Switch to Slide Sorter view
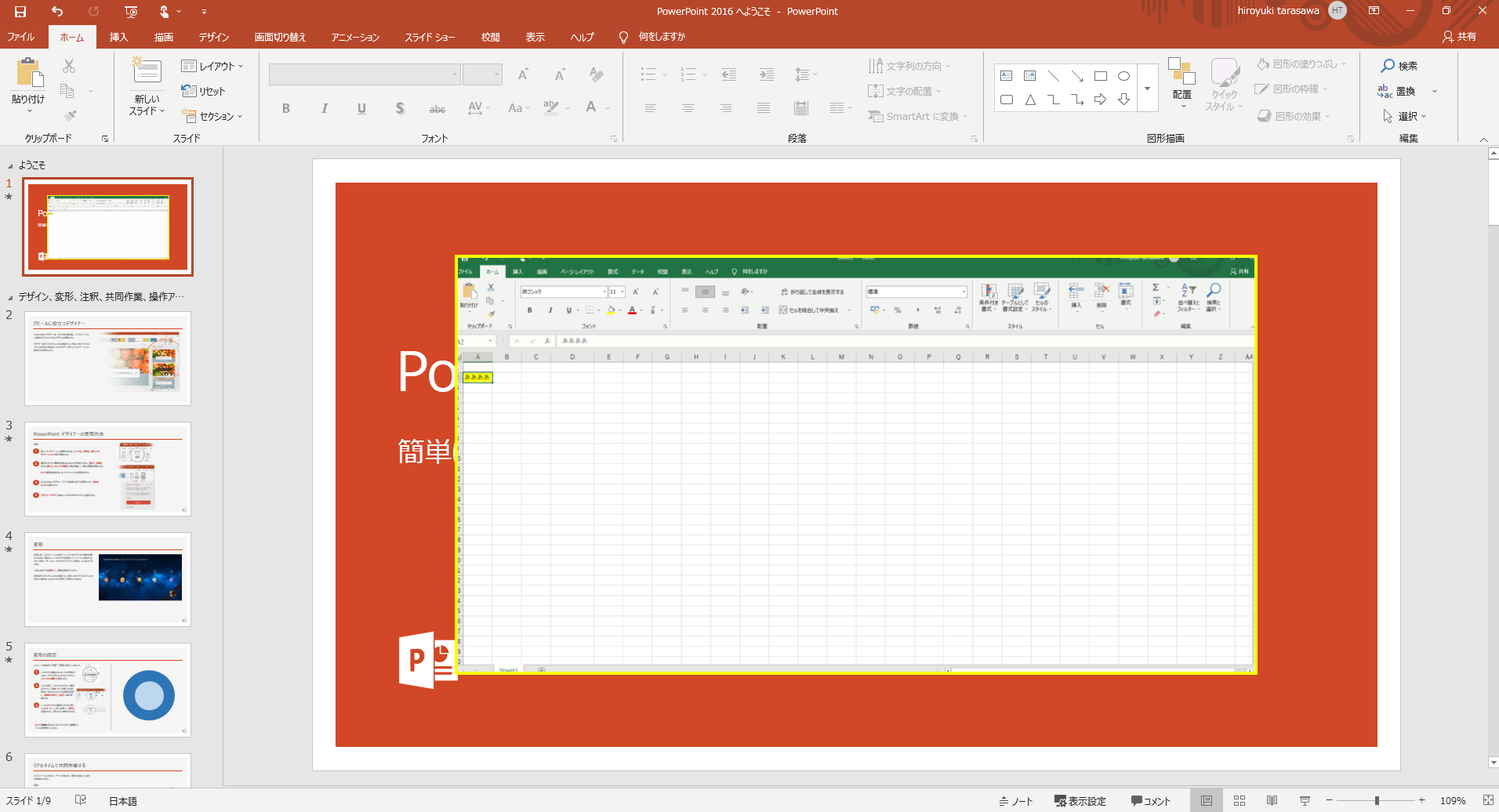Viewport: 1499px width, 812px height. (x=1239, y=800)
